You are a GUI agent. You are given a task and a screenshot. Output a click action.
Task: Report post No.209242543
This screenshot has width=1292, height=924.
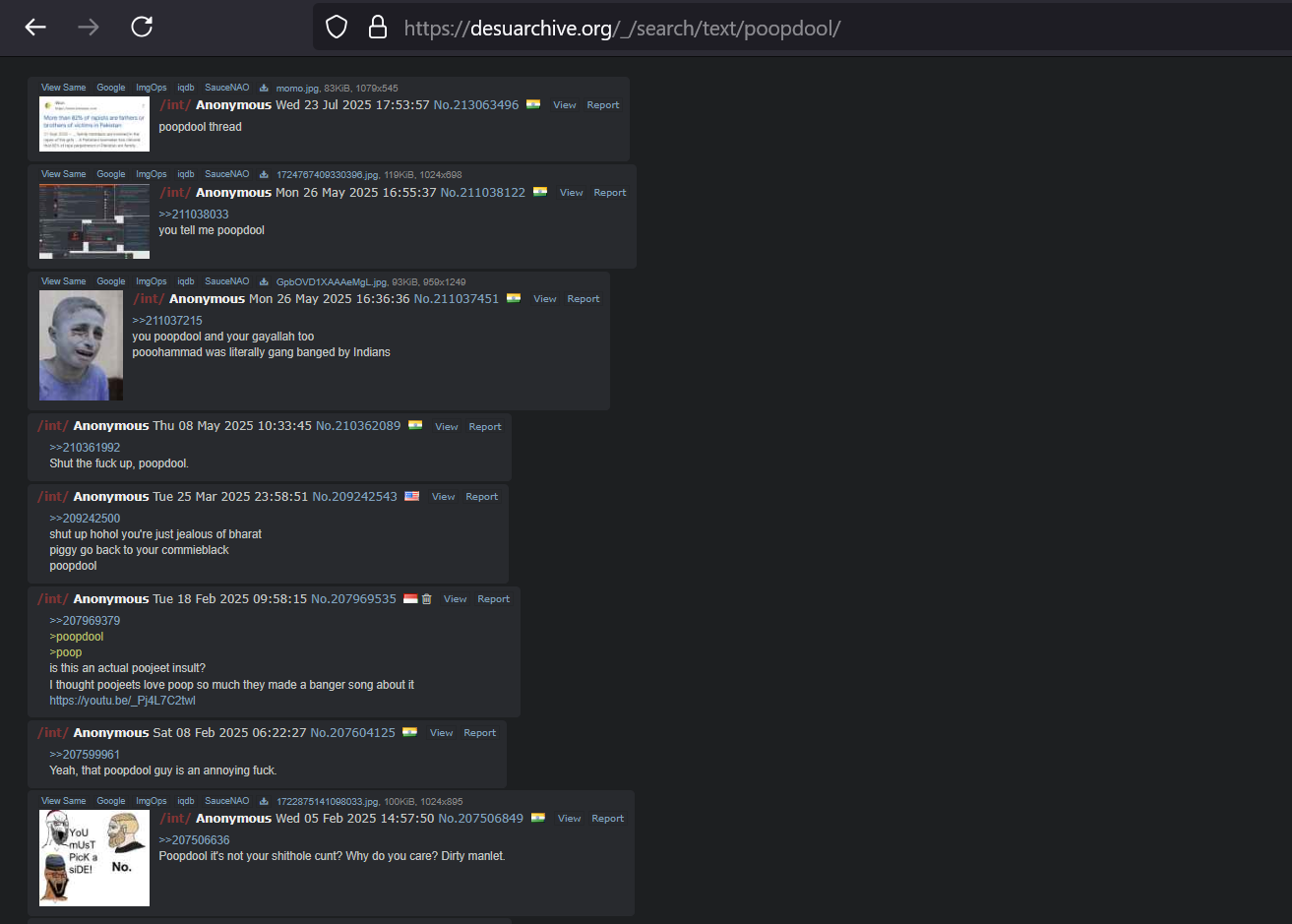482,497
